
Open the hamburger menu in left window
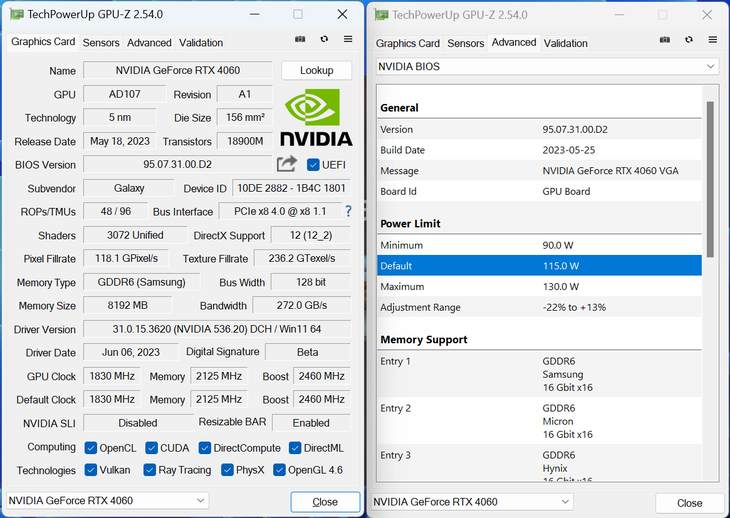tap(348, 39)
